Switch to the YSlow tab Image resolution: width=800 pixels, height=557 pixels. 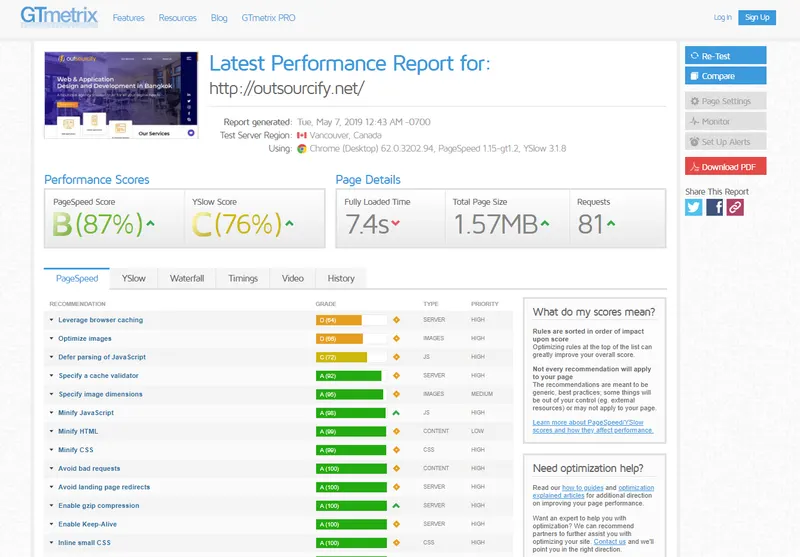pyautogui.click(x=134, y=278)
